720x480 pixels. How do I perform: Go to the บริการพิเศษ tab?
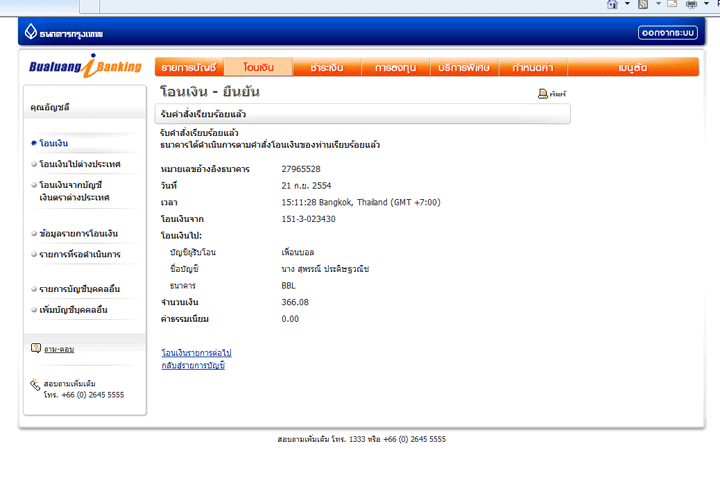pyautogui.click(x=464, y=67)
